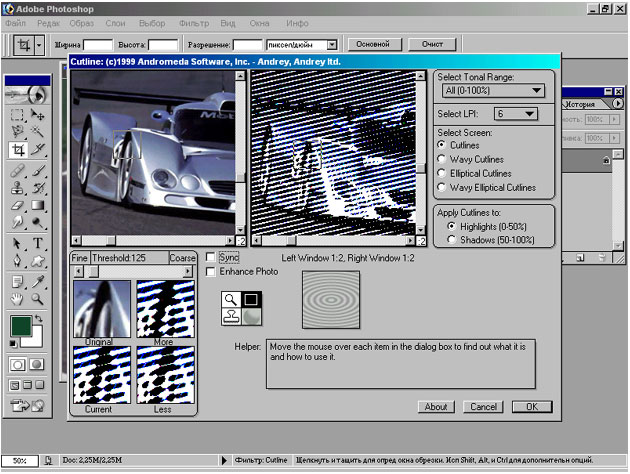Jump to ImageReady icon in toolbox

pos(27,406)
